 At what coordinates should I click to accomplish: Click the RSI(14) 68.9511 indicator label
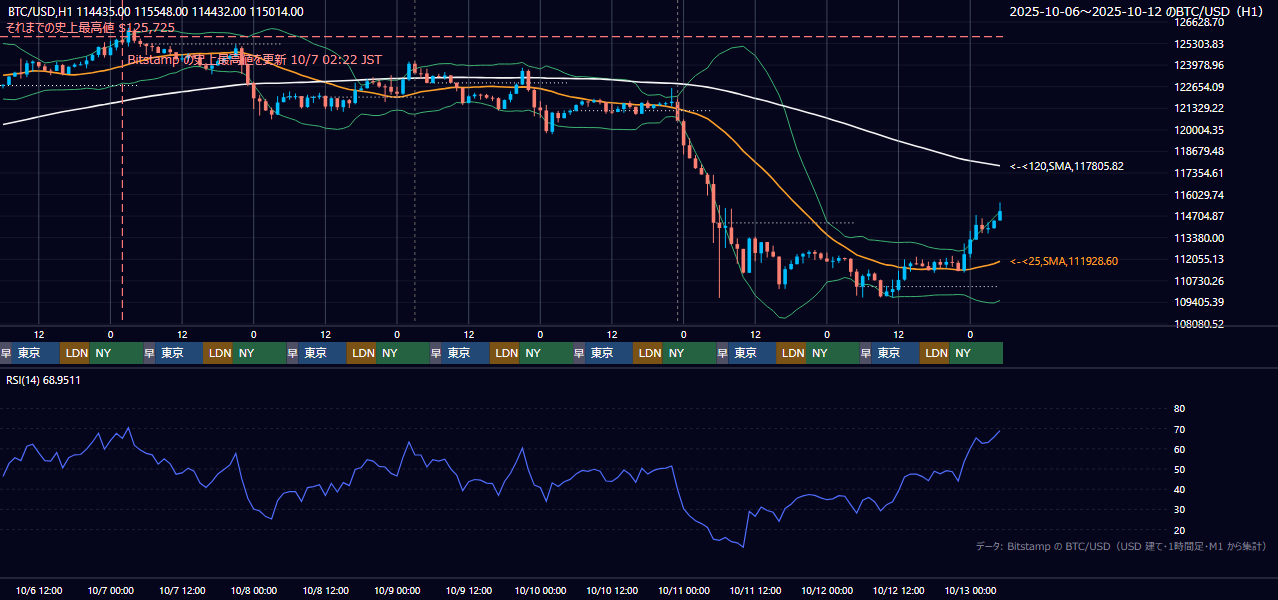point(43,380)
